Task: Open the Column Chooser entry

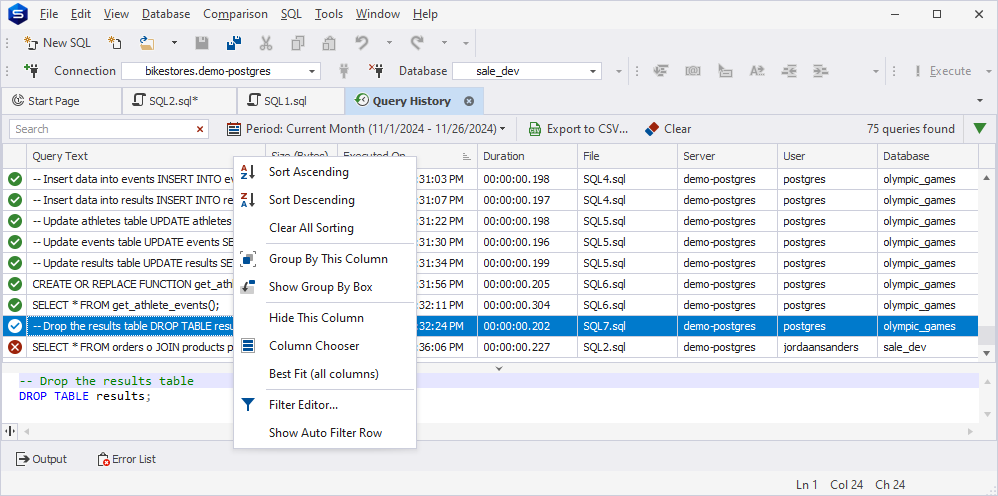Action: click(x=325, y=346)
